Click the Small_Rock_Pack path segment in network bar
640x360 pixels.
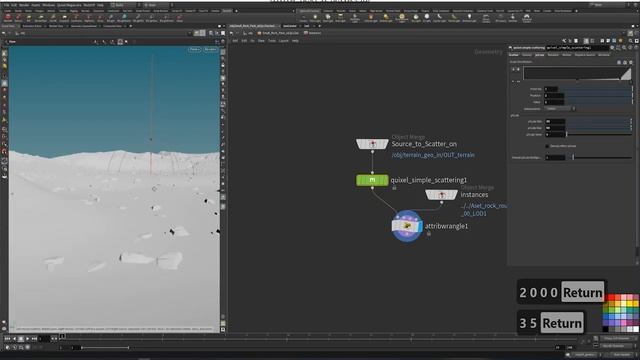click(280, 33)
